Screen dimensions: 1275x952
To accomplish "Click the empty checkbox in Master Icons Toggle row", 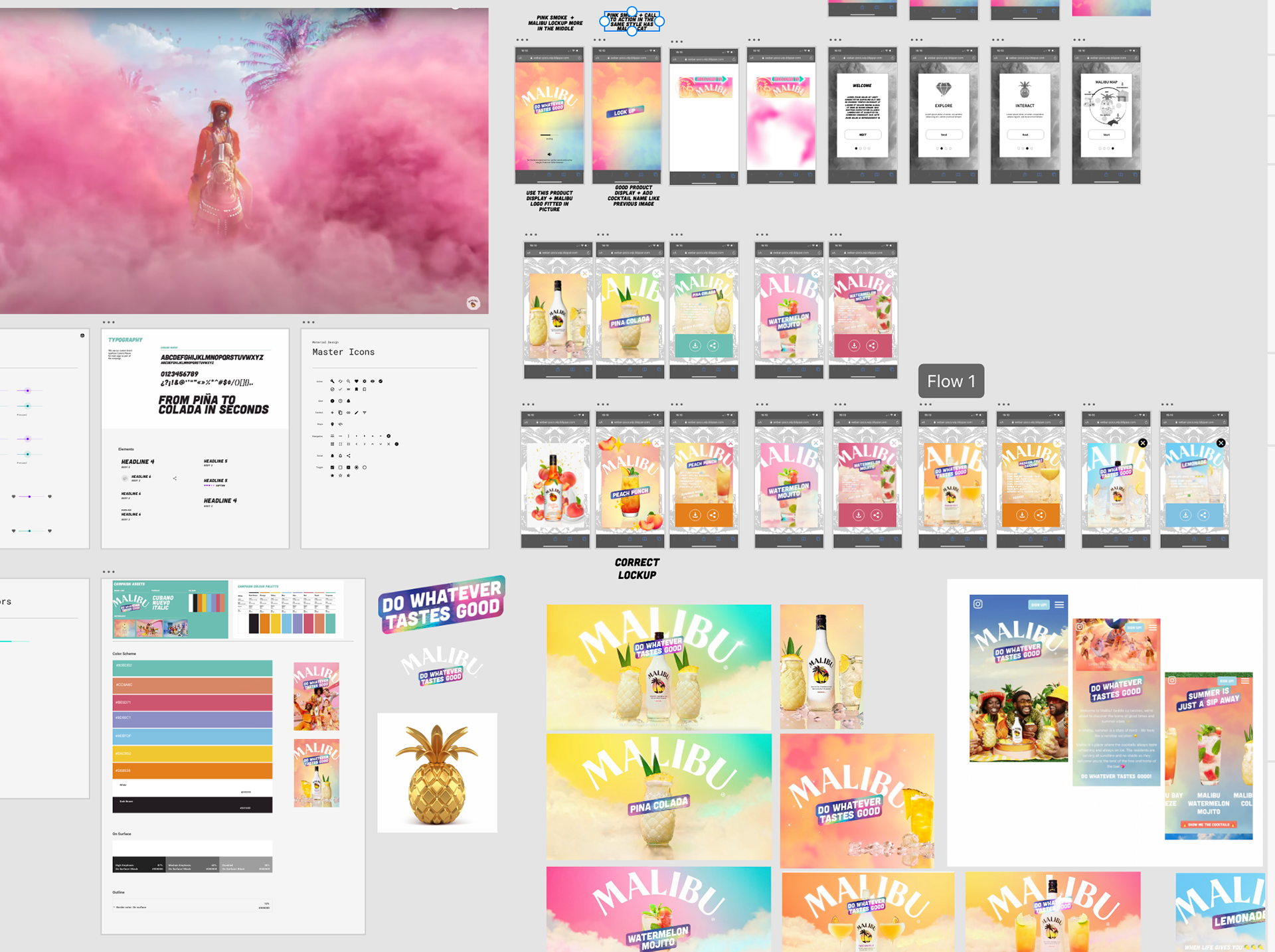I will 340,467.
